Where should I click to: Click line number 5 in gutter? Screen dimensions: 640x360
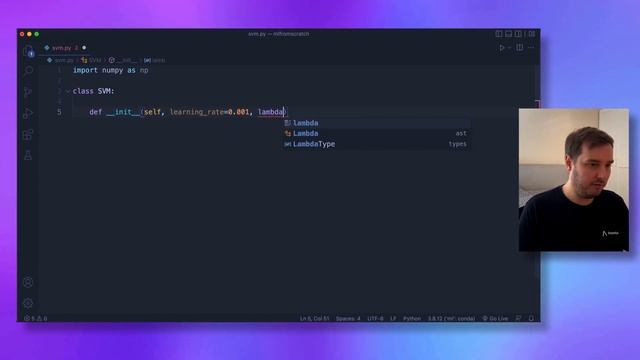pos(60,112)
